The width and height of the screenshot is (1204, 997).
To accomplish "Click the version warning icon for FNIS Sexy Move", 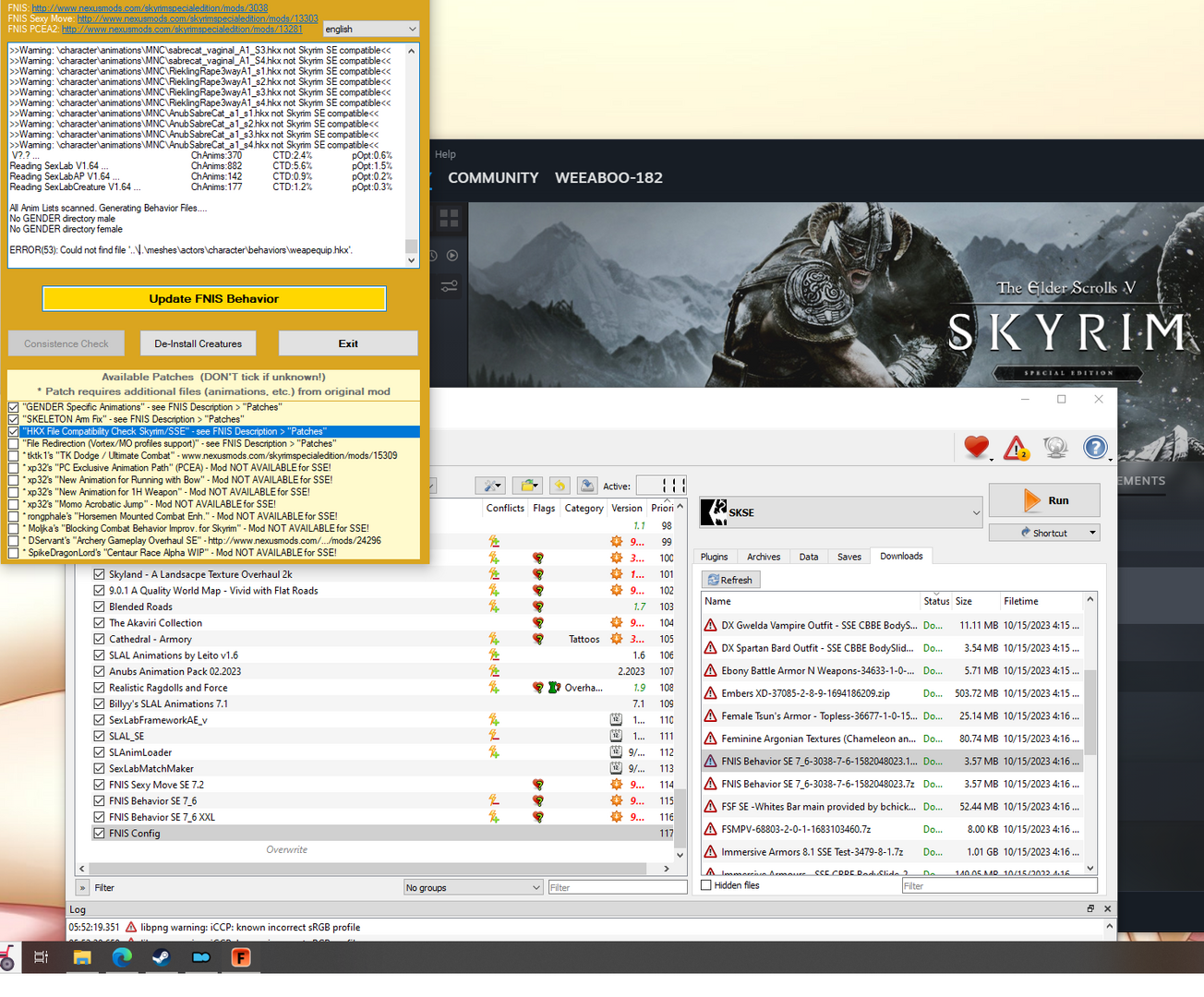I will tap(616, 785).
